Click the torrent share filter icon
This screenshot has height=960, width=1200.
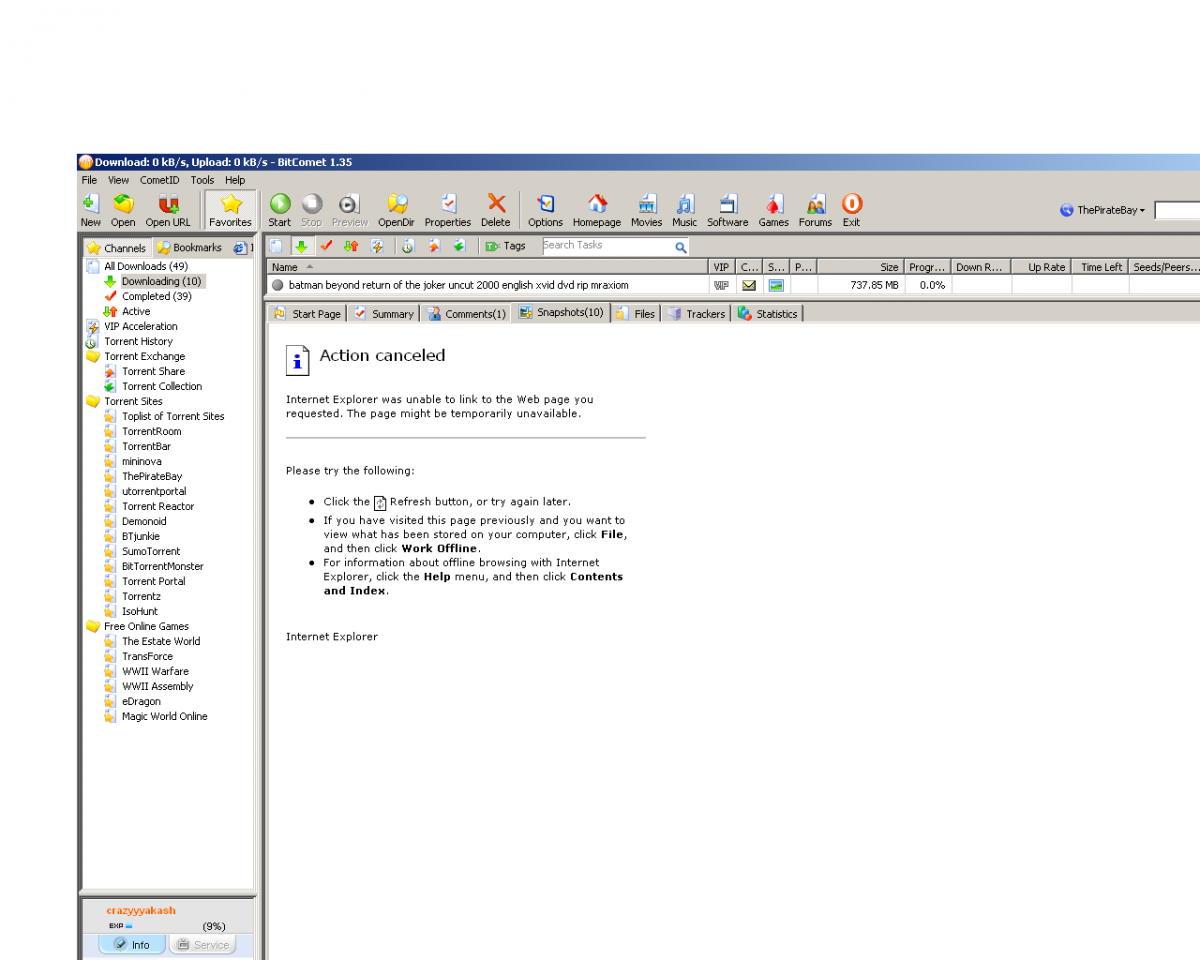click(434, 246)
